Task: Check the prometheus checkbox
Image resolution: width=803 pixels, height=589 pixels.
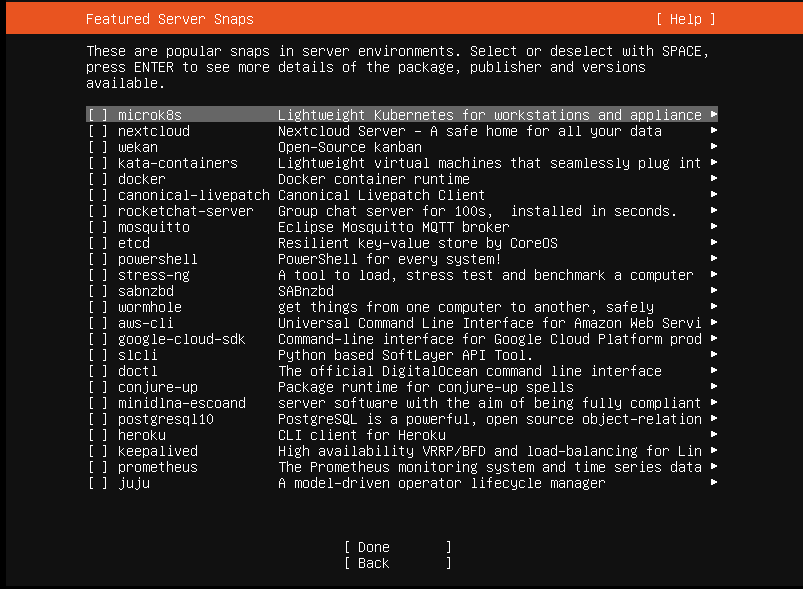Action: tap(98, 467)
